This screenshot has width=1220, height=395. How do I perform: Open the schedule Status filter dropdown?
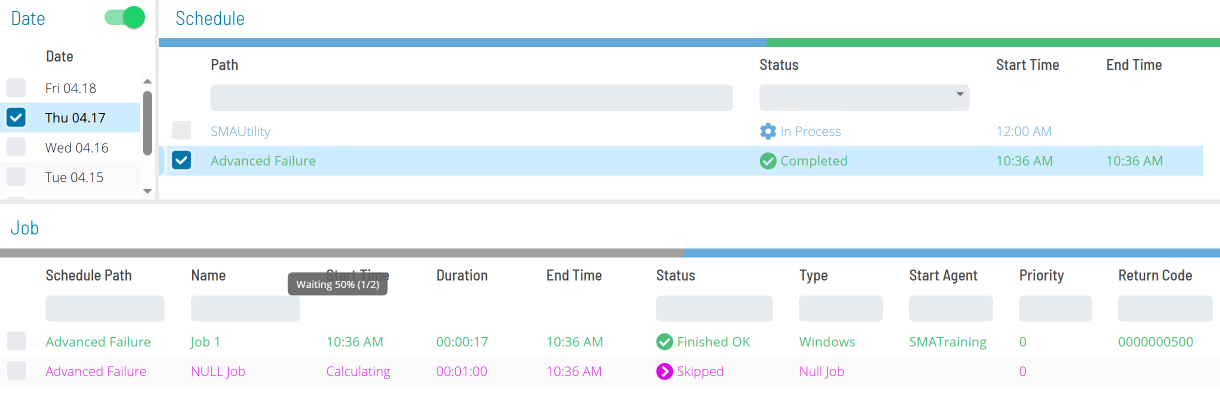[864, 97]
